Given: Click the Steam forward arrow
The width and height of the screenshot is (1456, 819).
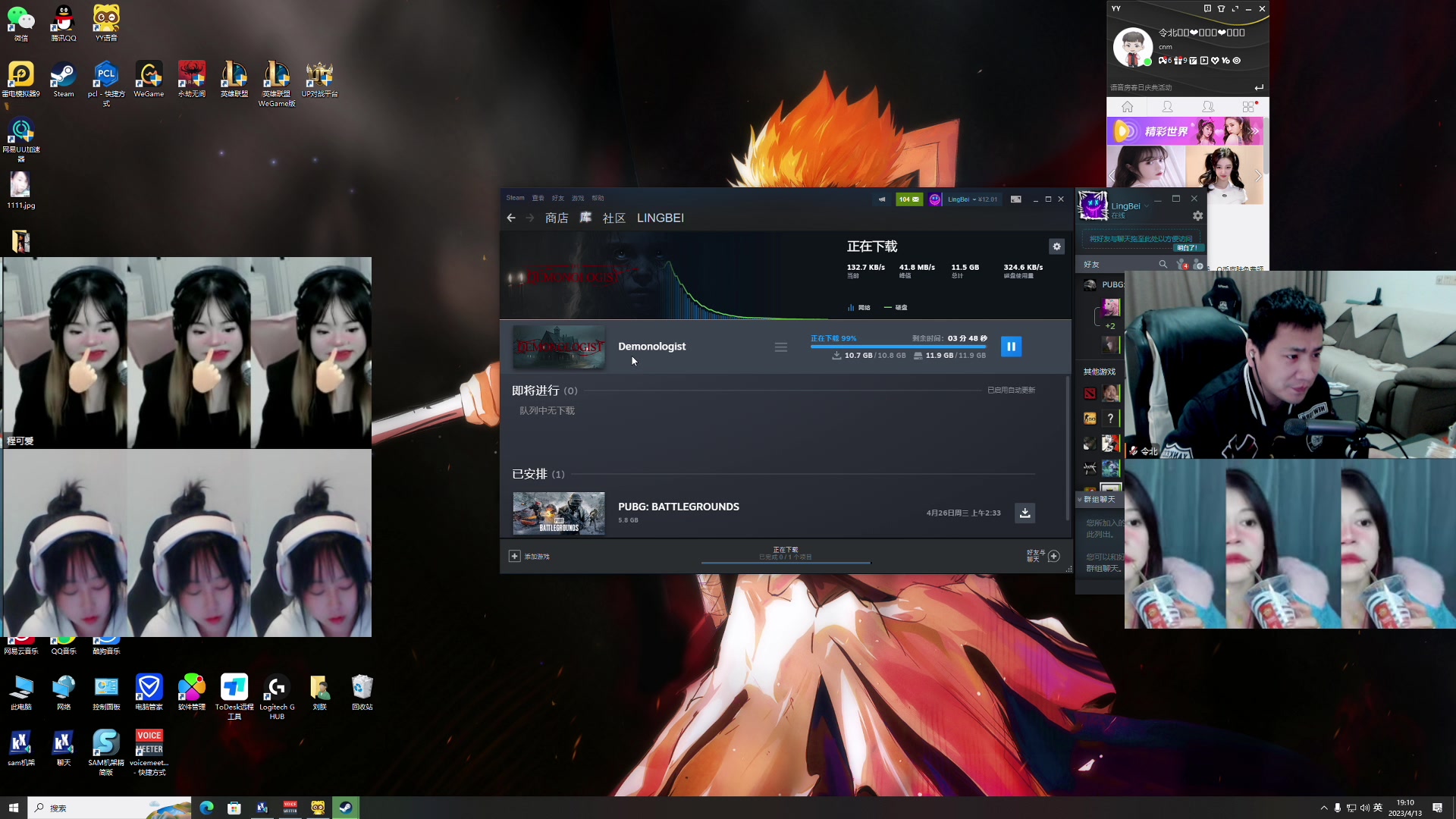Looking at the screenshot, I should point(530,218).
